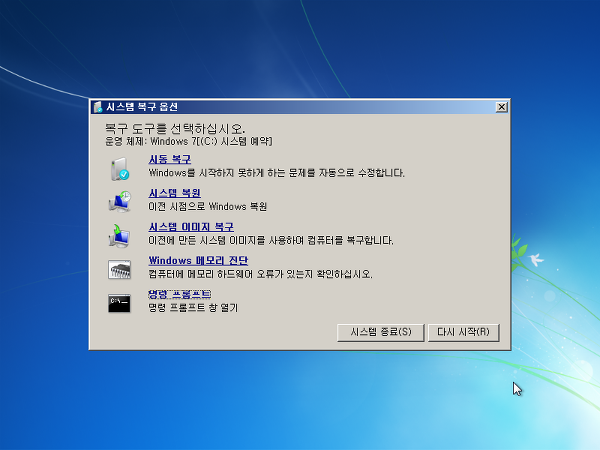
Task: Click the 시스템 종료(S) button
Action: (381, 332)
